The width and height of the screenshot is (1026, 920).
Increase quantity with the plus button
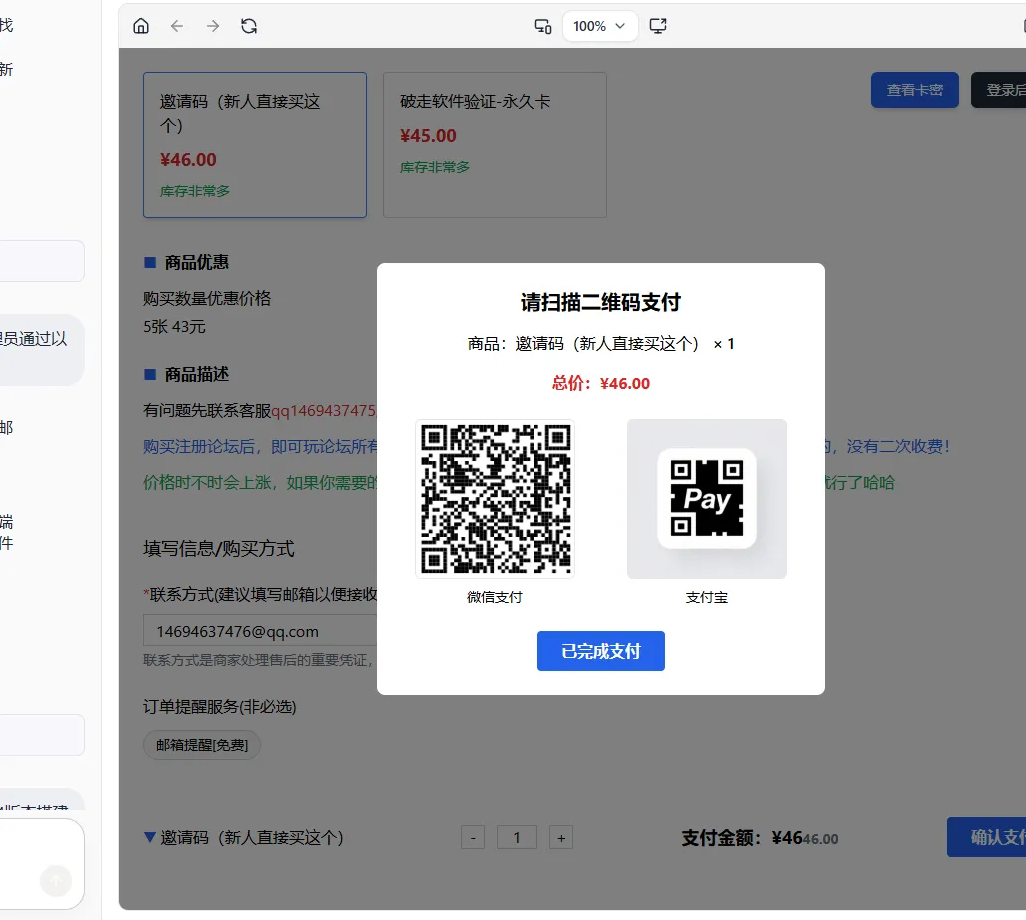(x=560, y=837)
